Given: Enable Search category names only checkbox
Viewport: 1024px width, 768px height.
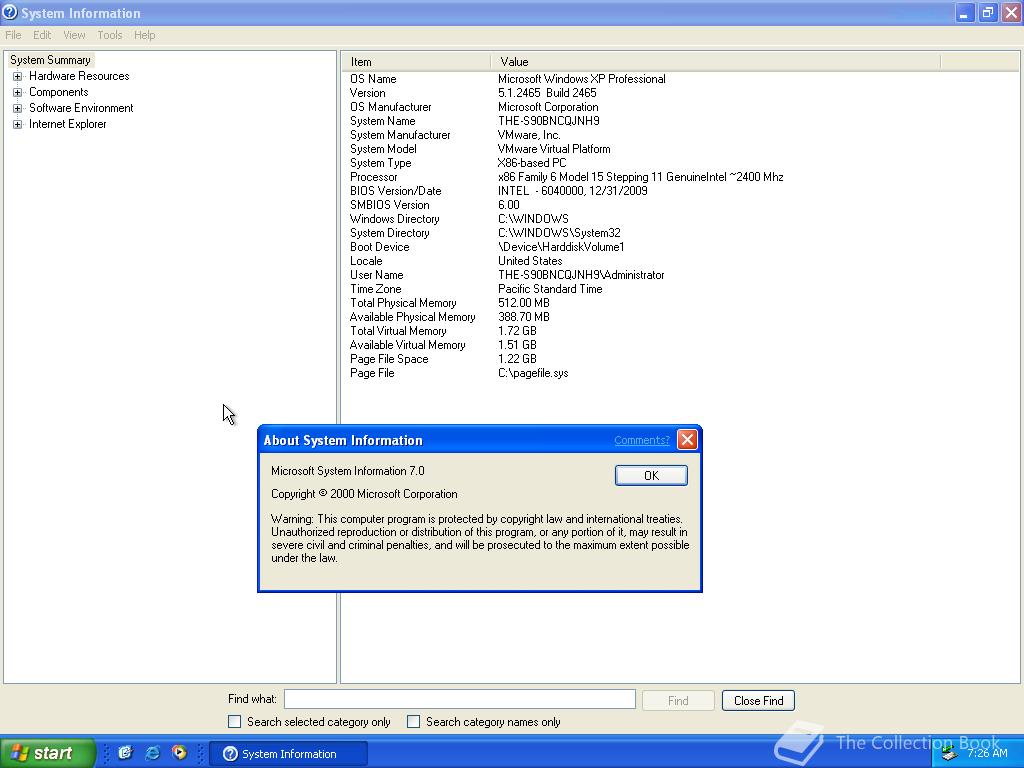Looking at the screenshot, I should (x=413, y=722).
